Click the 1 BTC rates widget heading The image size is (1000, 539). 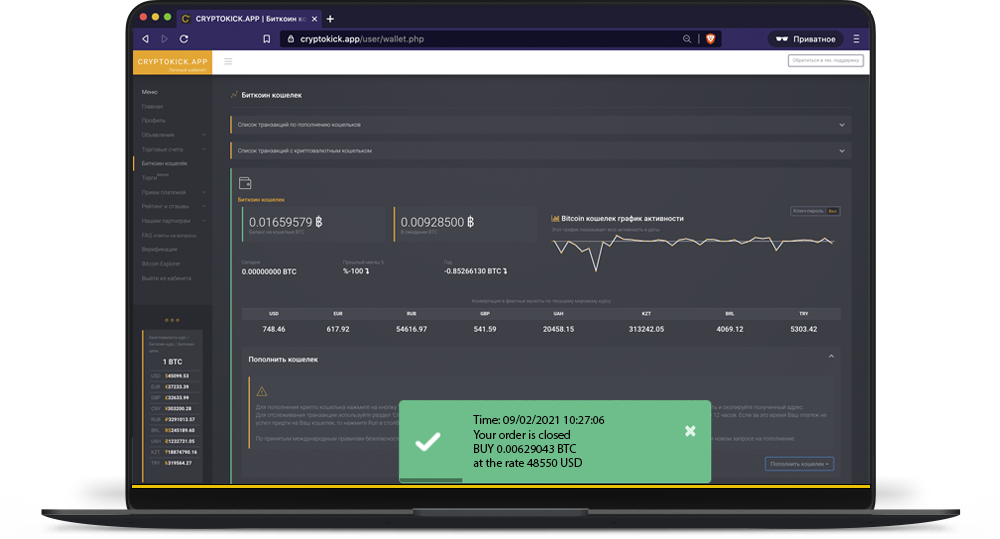pyautogui.click(x=172, y=362)
